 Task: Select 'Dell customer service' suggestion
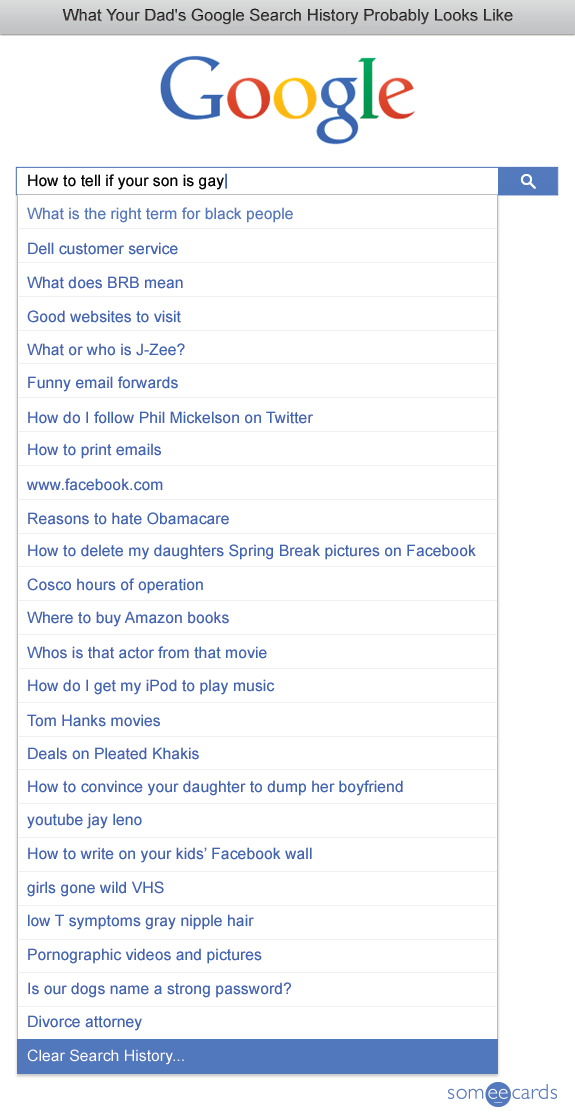[257, 249]
